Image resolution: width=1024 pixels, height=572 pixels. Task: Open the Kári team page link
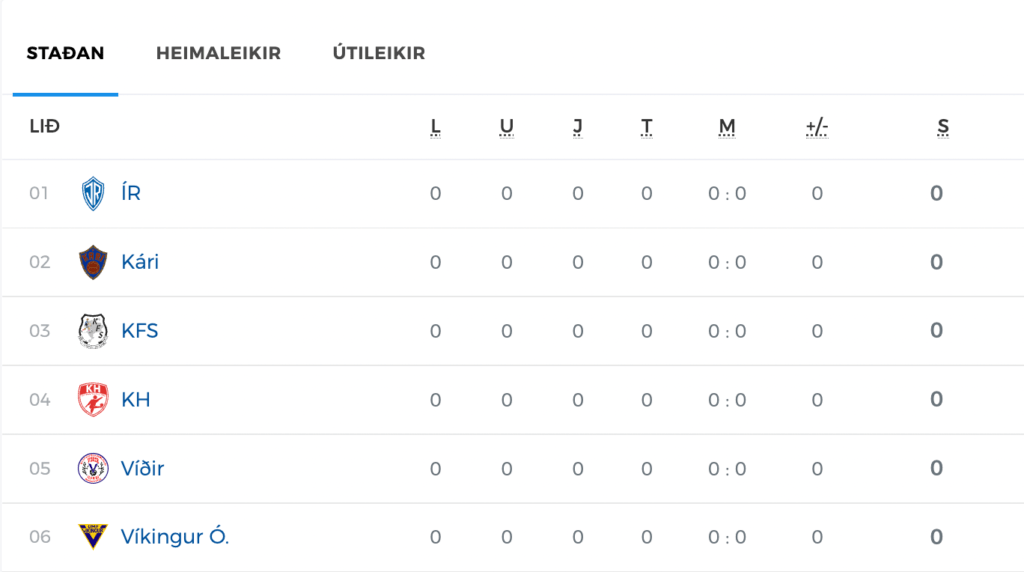click(140, 262)
